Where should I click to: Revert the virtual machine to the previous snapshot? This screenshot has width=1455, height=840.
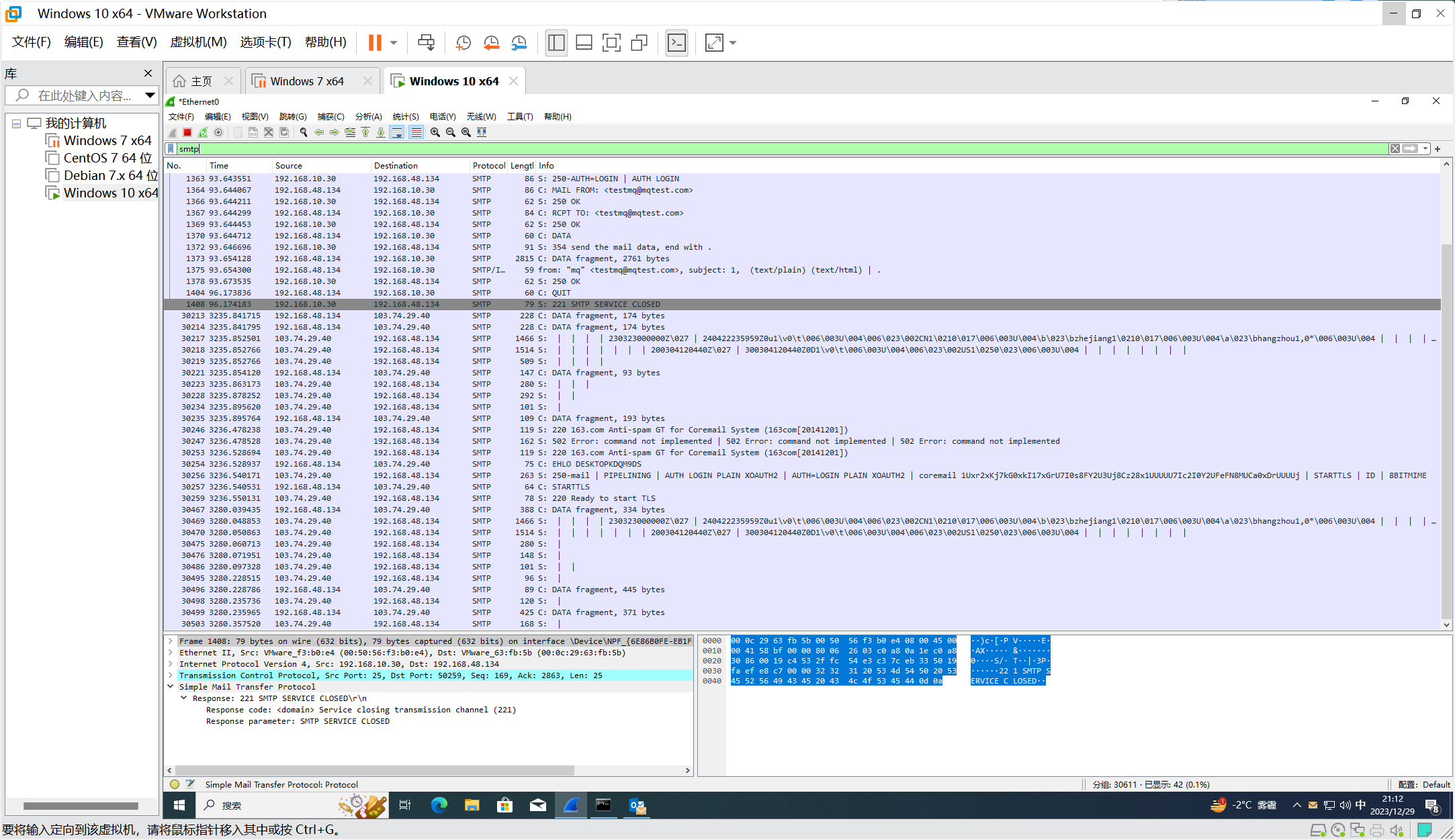tap(491, 43)
